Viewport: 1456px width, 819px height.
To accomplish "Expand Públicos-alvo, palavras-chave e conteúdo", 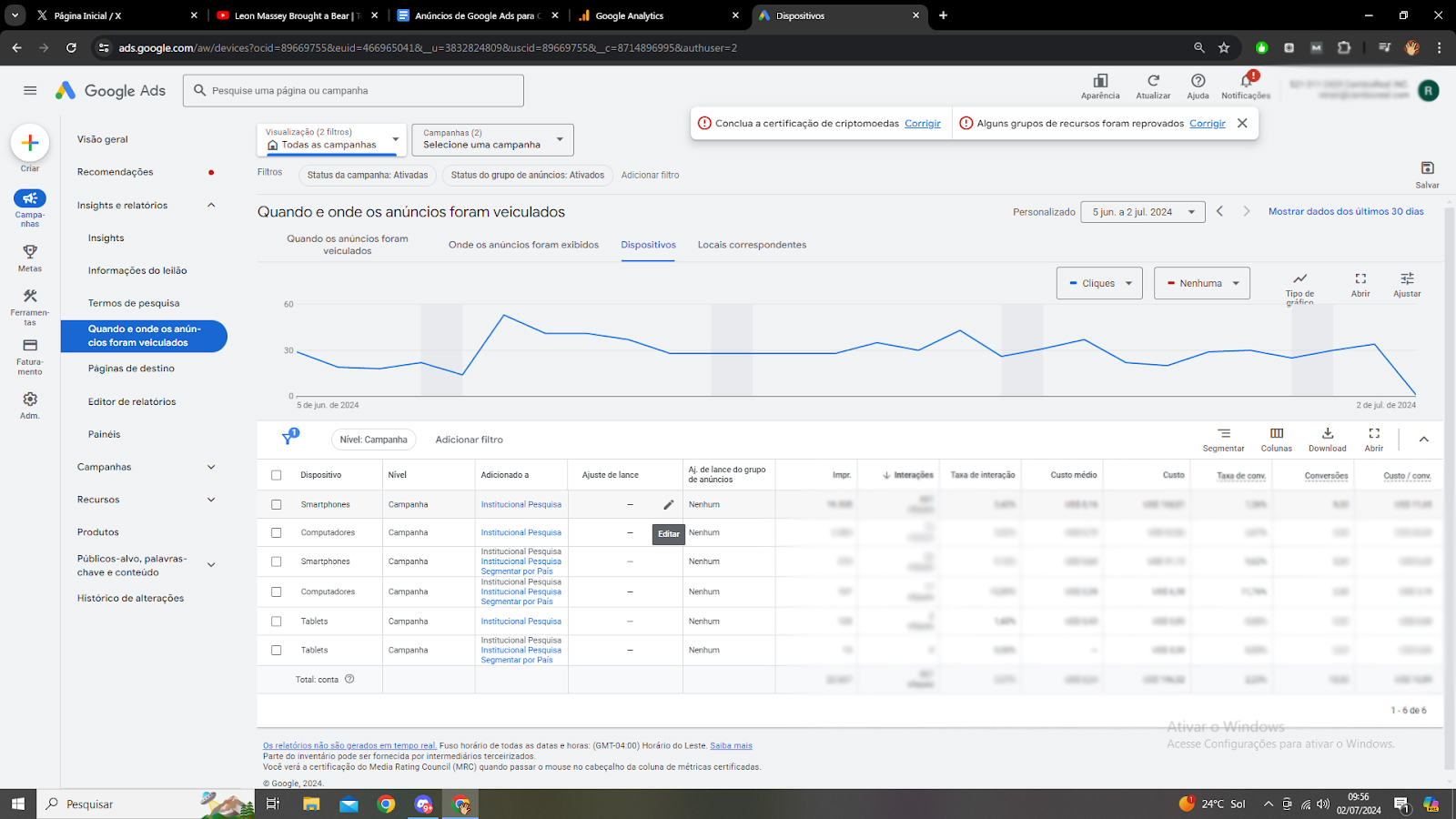I will [211, 565].
